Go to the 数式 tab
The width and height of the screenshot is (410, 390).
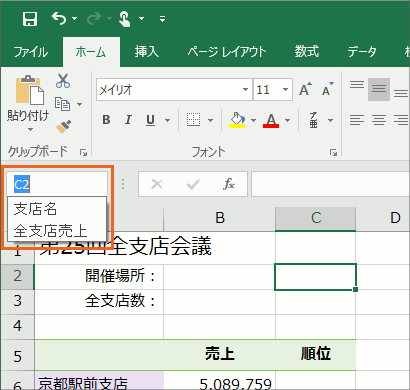[x=307, y=52]
